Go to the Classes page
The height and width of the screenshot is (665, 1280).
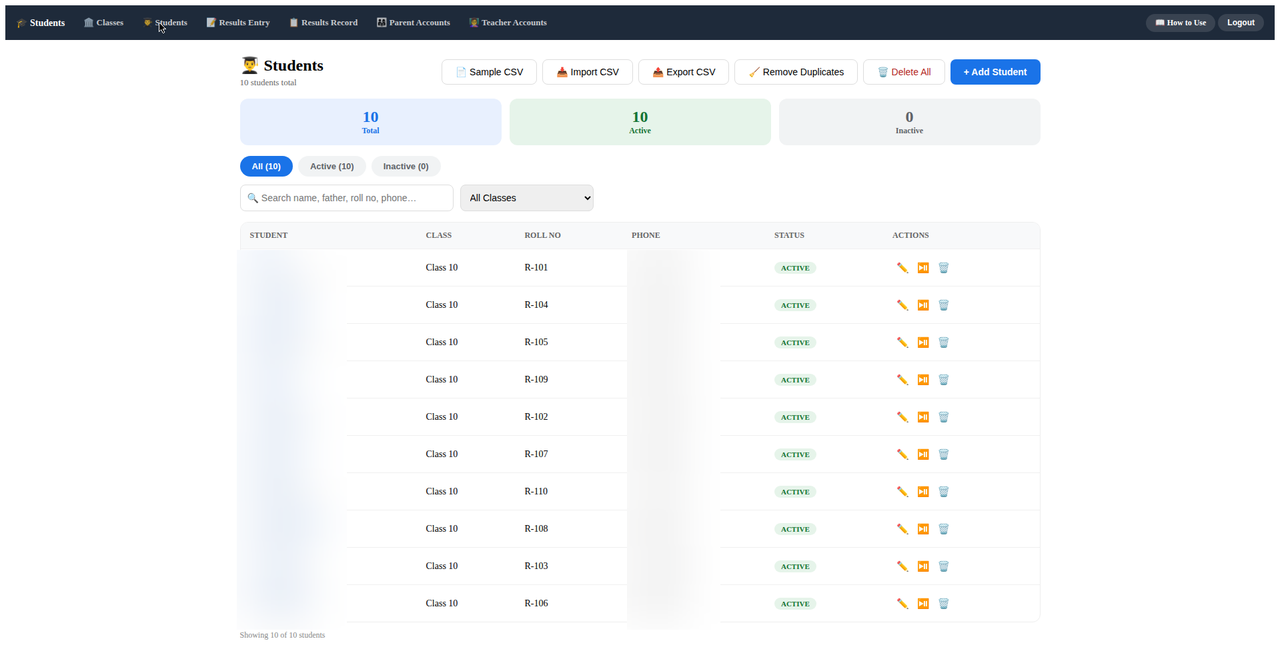click(x=104, y=22)
